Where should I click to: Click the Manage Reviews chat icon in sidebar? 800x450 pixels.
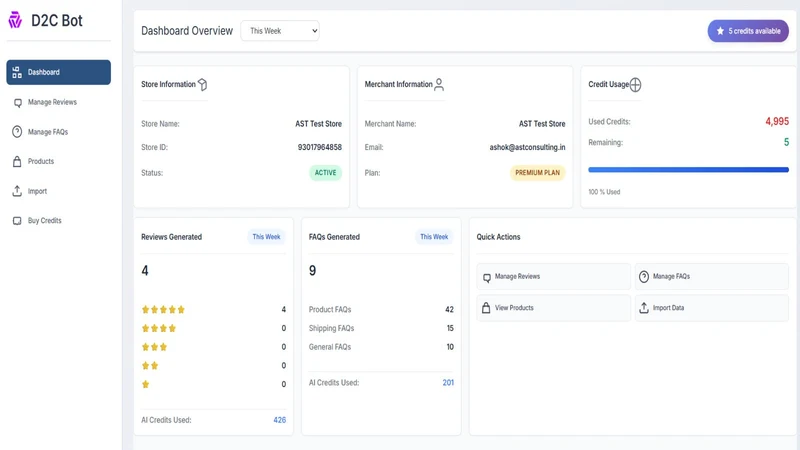click(17, 103)
